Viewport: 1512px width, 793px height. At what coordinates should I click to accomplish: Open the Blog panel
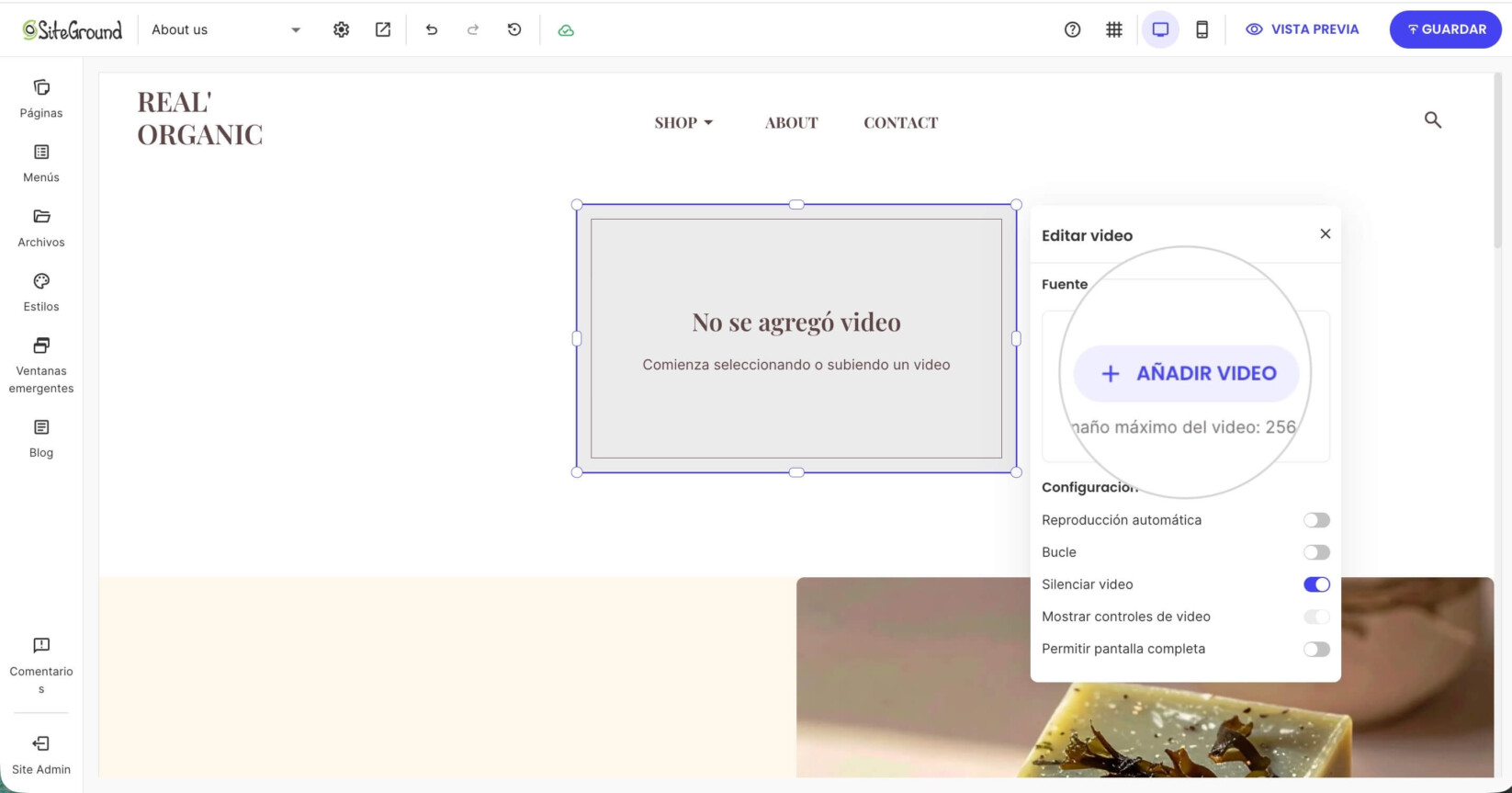pos(41,439)
